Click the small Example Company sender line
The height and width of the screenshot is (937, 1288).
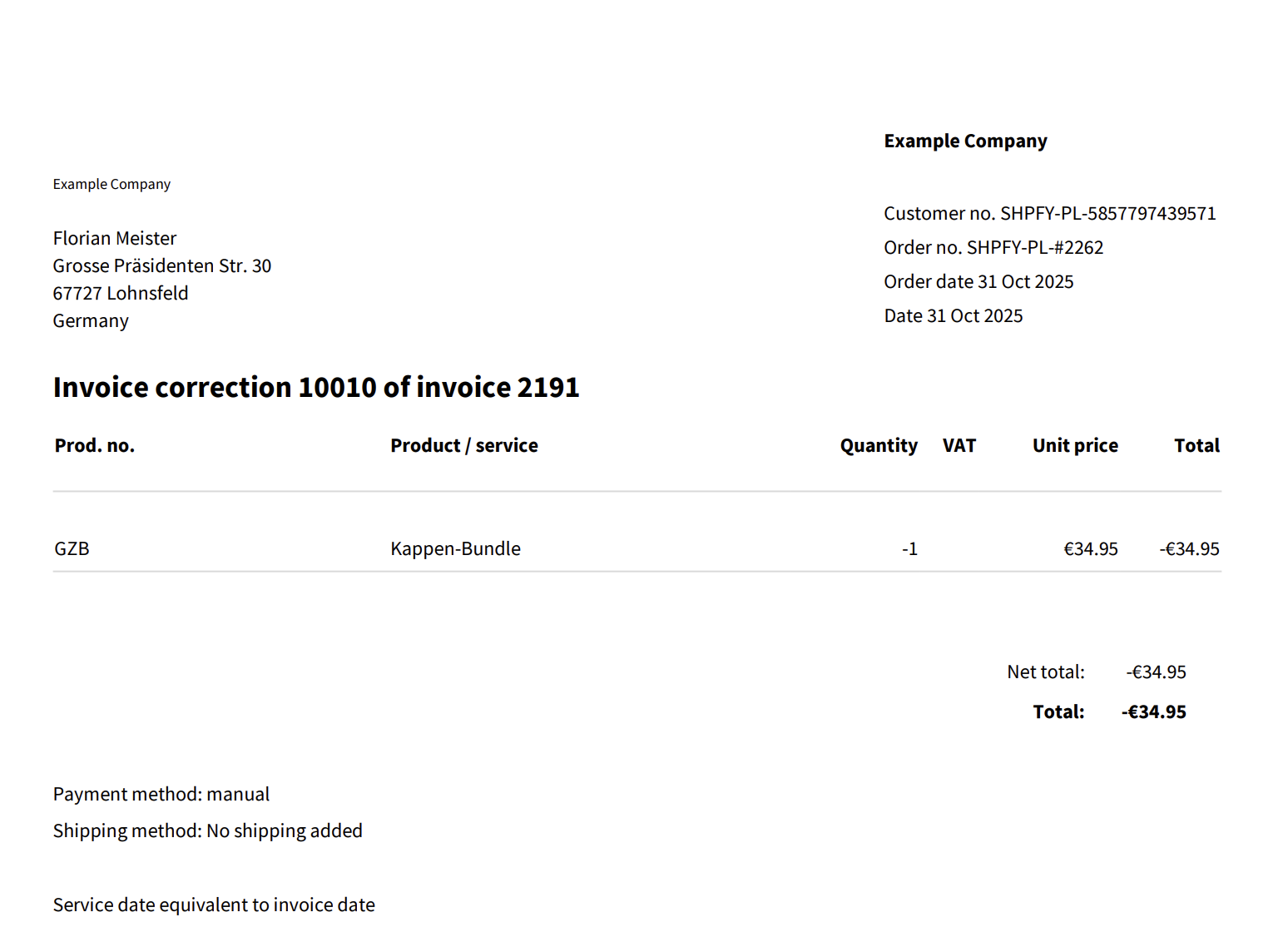point(111,184)
